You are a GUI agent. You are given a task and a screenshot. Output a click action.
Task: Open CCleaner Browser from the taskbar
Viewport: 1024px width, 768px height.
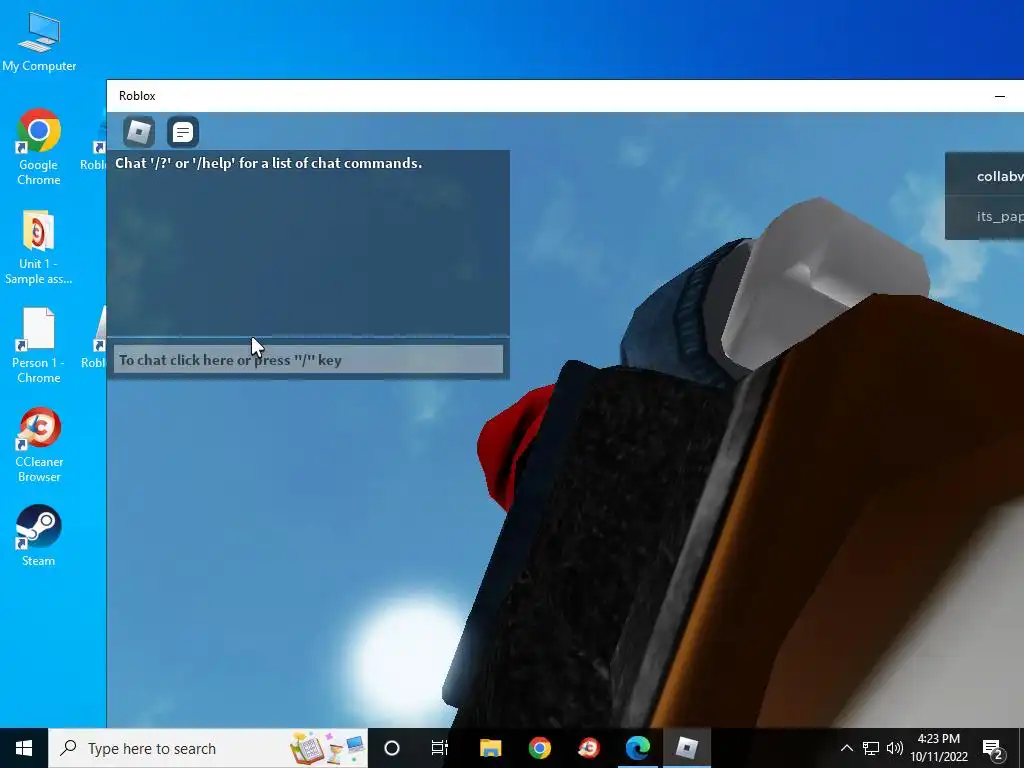pos(588,748)
